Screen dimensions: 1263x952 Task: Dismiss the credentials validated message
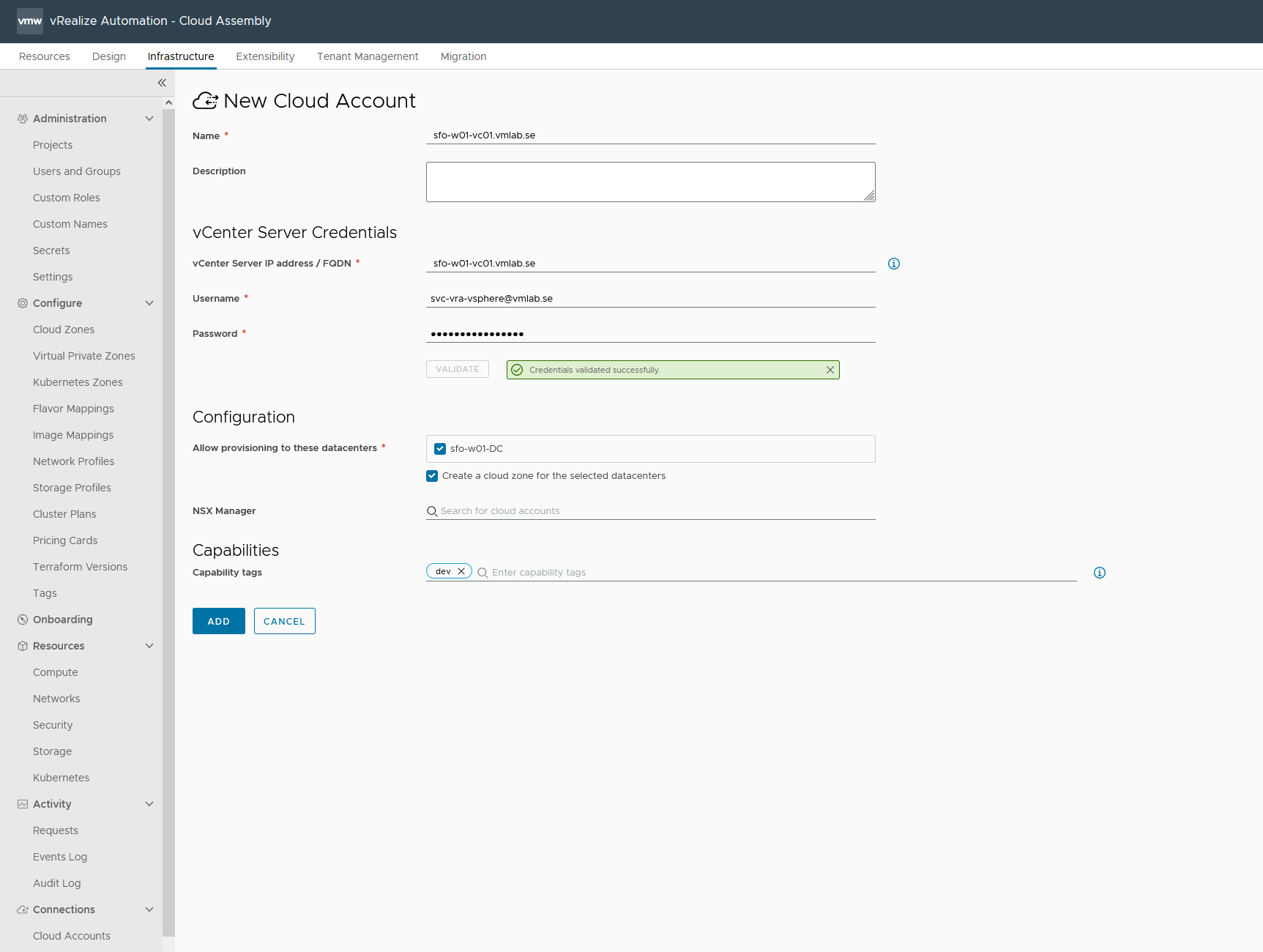[x=830, y=370]
